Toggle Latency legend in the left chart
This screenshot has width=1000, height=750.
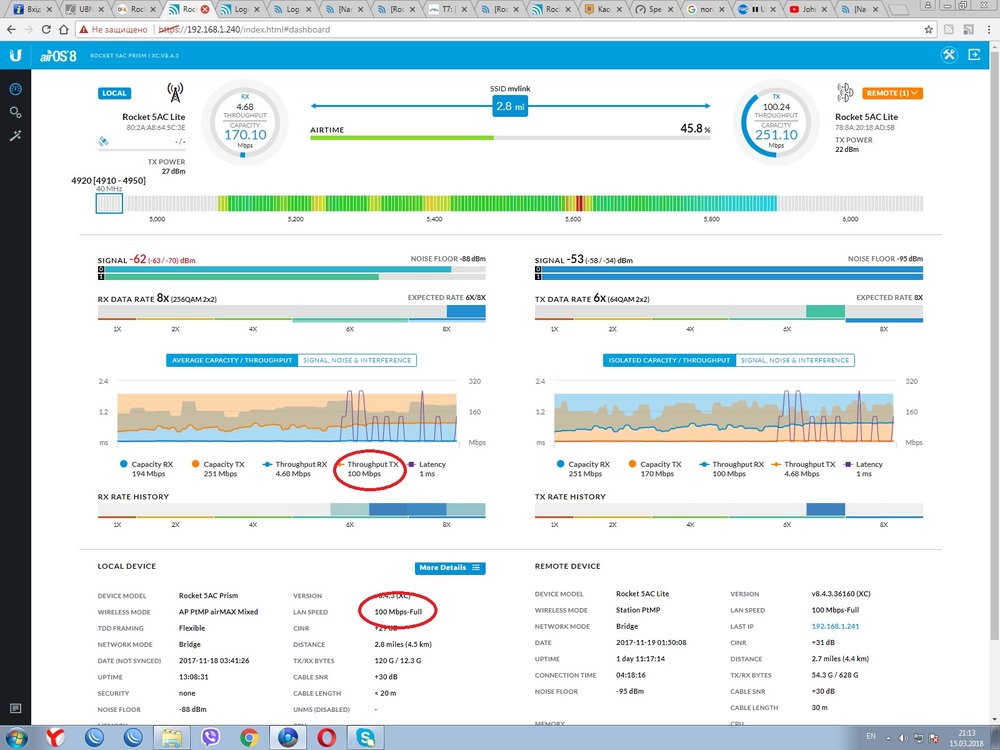point(427,464)
